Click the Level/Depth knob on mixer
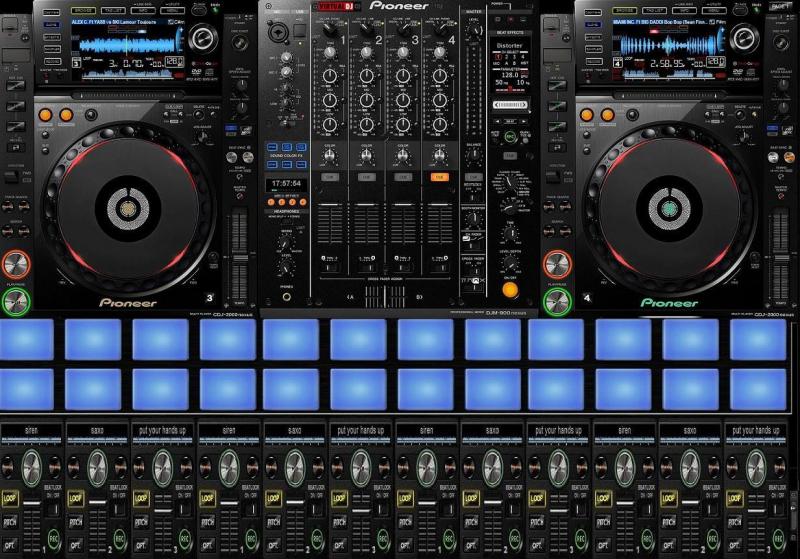This screenshot has height=559, width=800. [x=510, y=263]
